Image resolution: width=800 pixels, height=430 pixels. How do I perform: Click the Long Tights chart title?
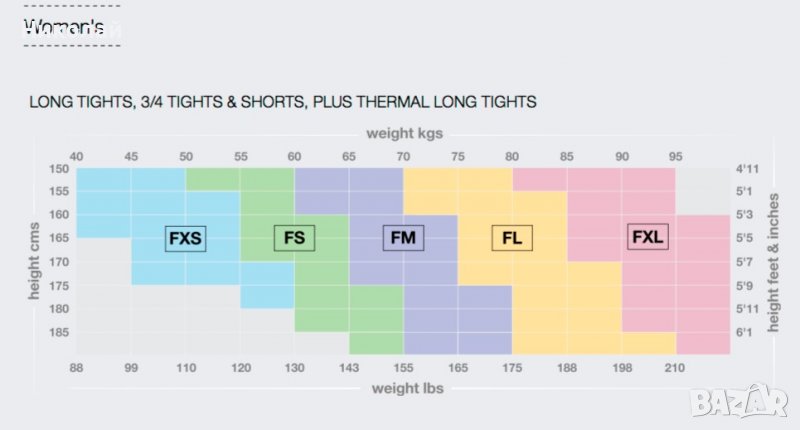[283, 102]
